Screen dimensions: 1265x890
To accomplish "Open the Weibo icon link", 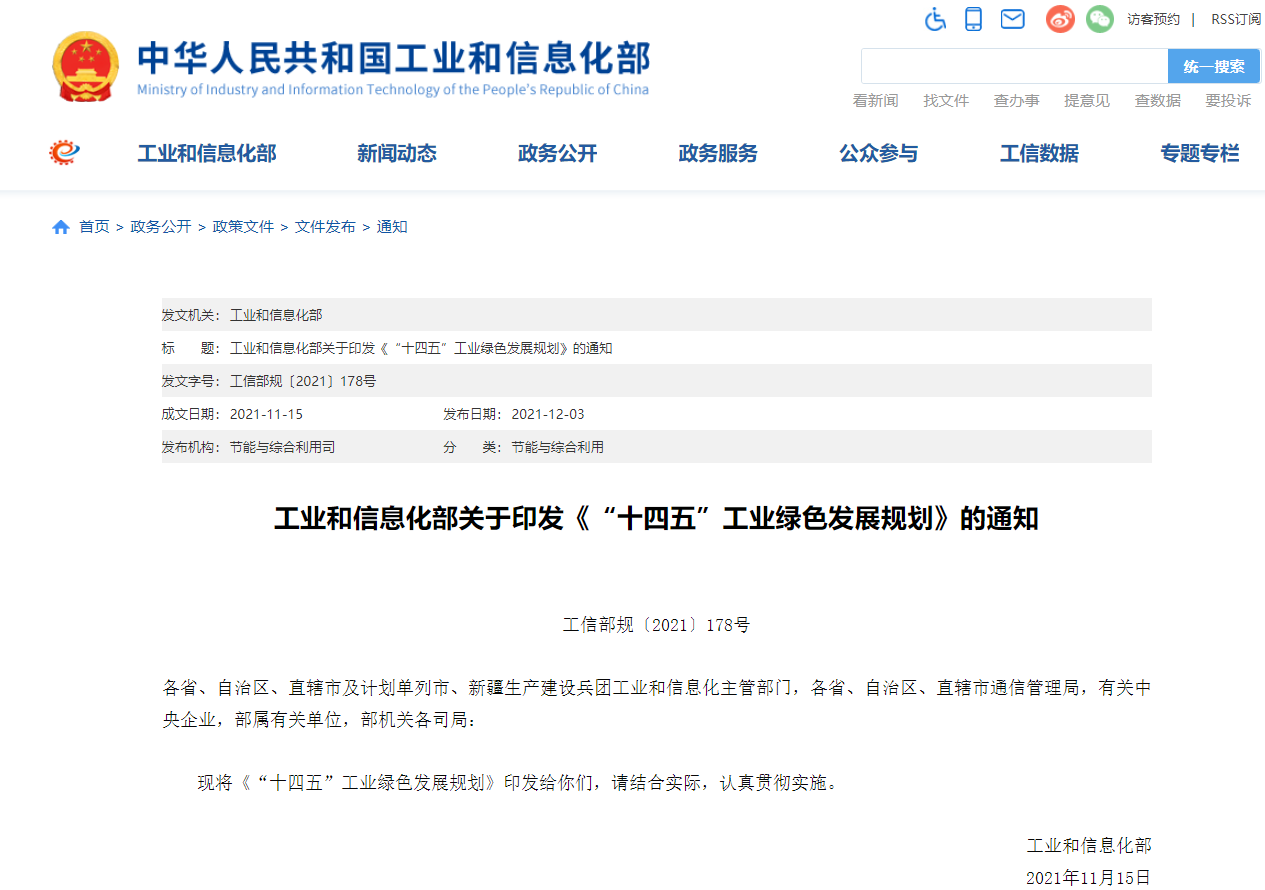I will [x=1060, y=19].
